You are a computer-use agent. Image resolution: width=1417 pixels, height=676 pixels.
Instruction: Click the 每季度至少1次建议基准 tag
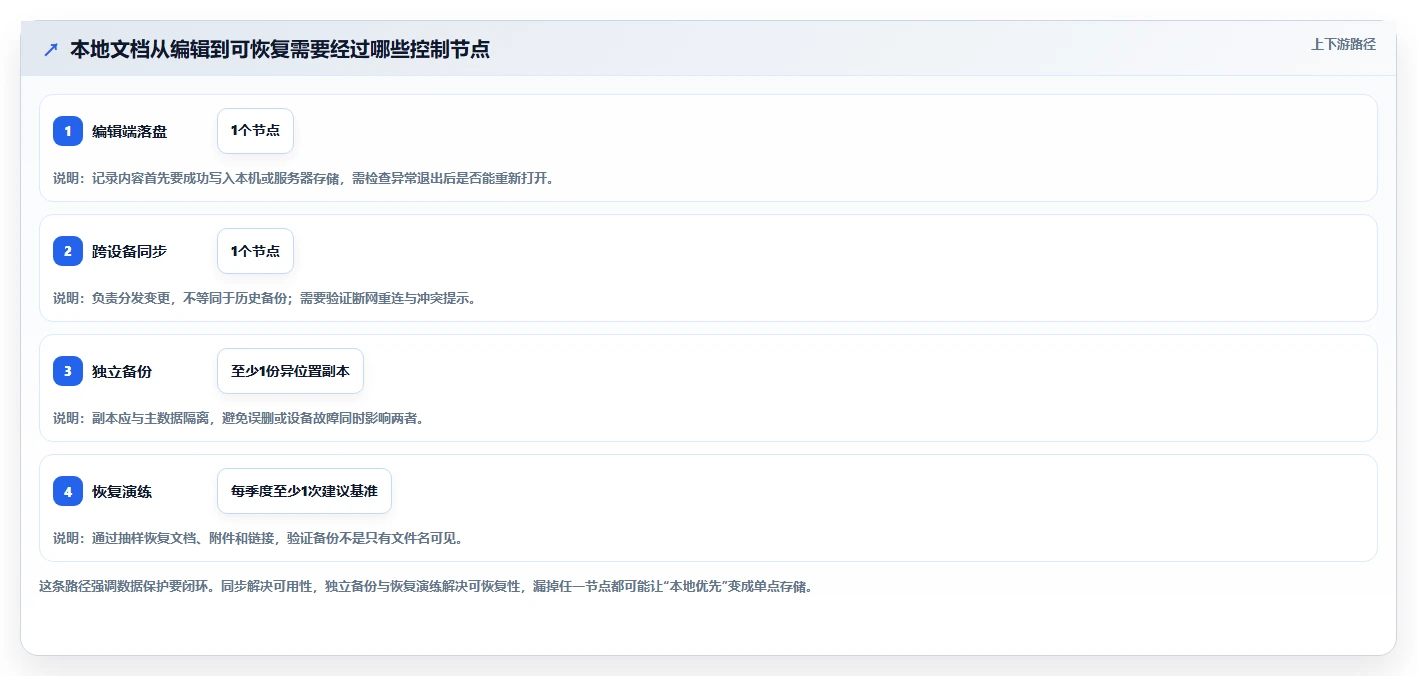click(304, 491)
